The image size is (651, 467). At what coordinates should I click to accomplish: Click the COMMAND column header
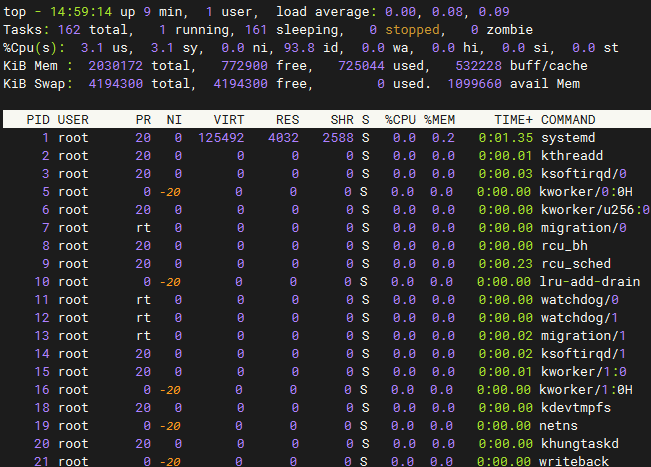click(568, 120)
